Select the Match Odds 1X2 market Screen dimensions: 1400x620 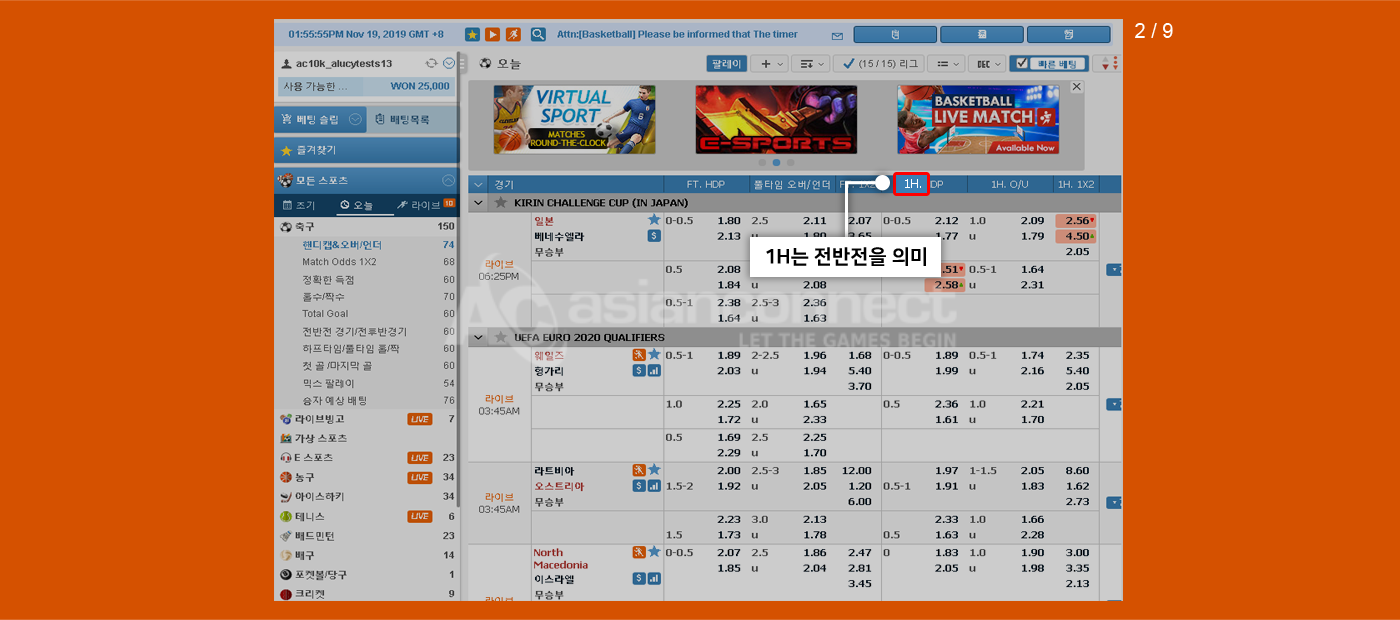(x=339, y=262)
